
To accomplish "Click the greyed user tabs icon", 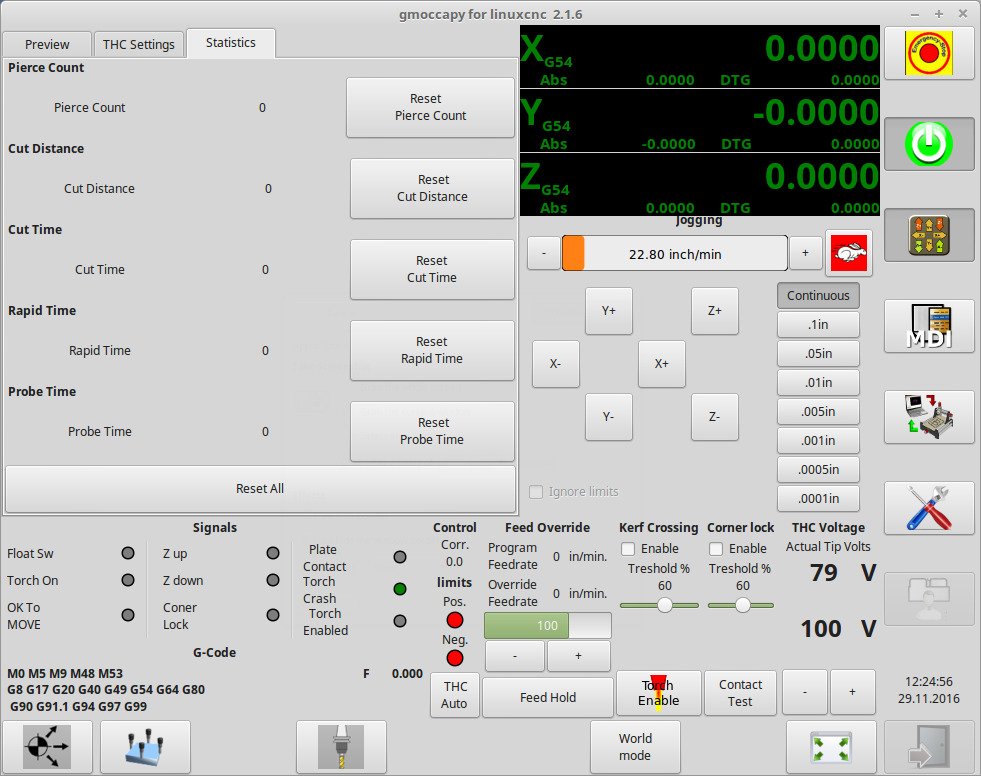I will tap(929, 598).
